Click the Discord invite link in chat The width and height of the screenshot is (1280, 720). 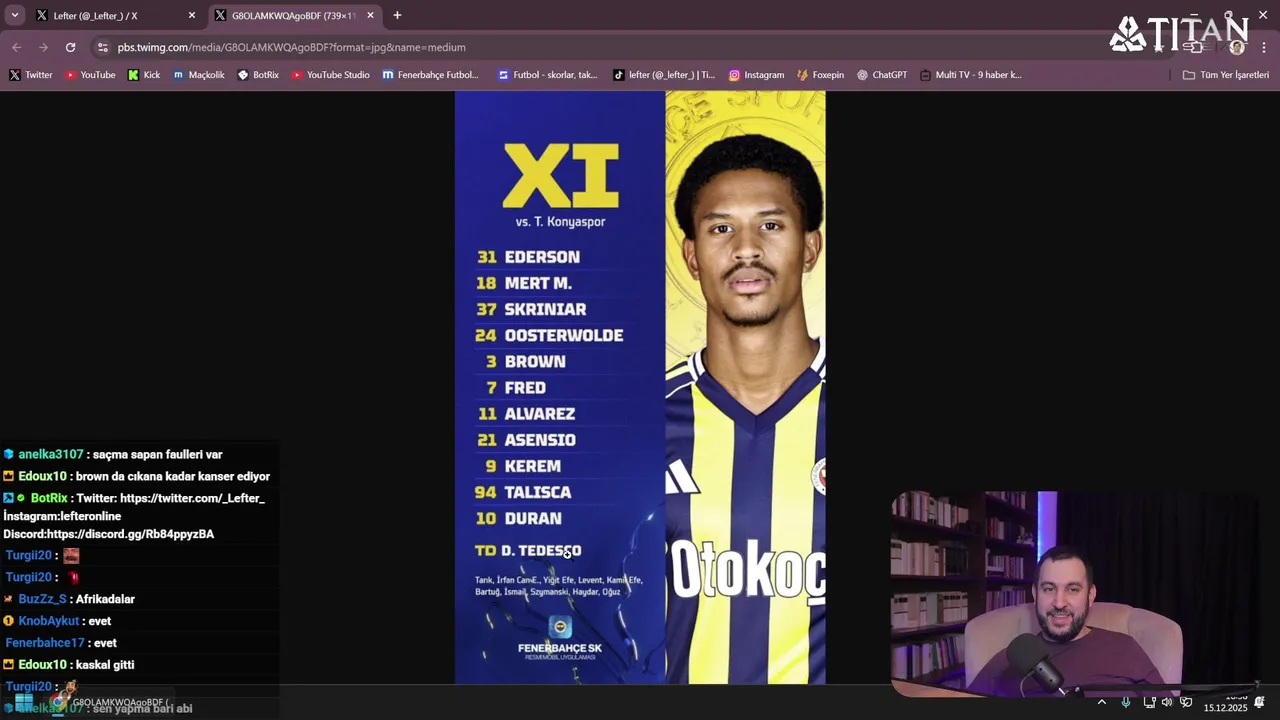(x=130, y=534)
